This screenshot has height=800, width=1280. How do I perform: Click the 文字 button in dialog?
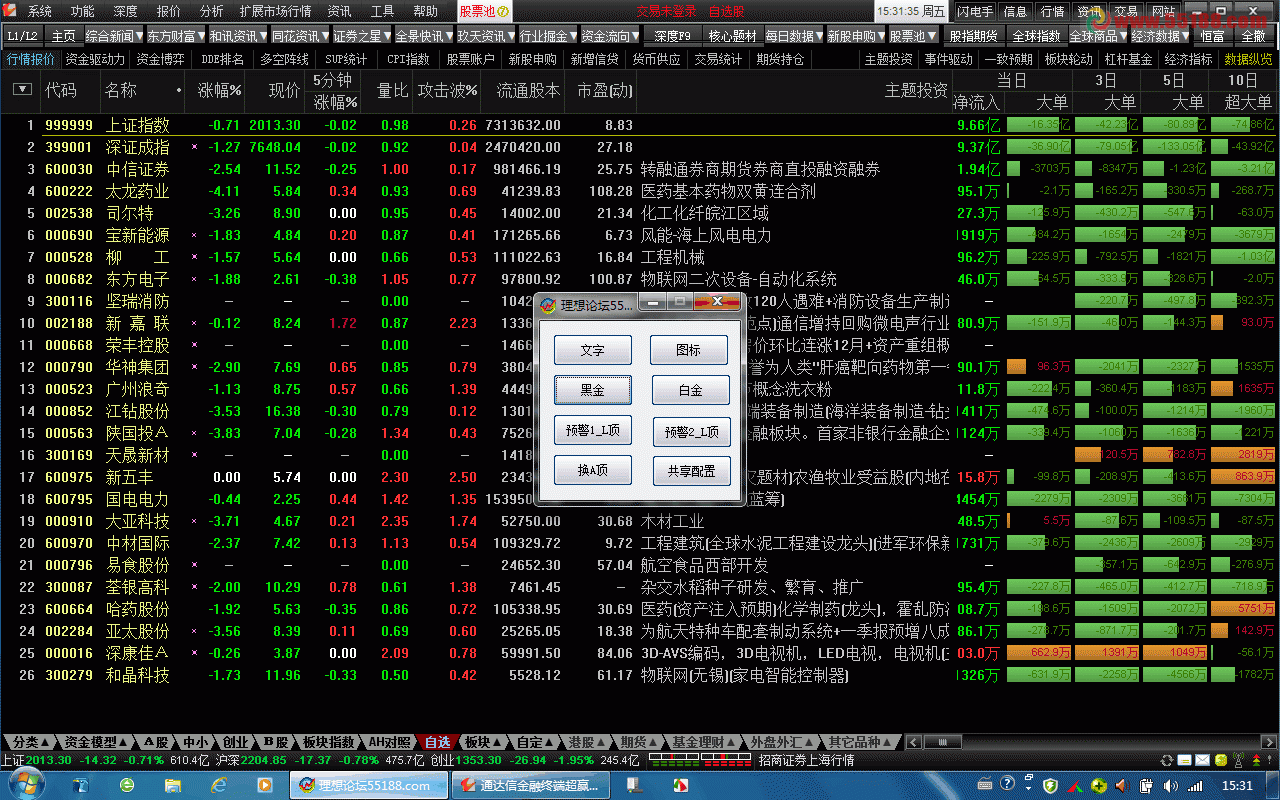pyautogui.click(x=593, y=350)
